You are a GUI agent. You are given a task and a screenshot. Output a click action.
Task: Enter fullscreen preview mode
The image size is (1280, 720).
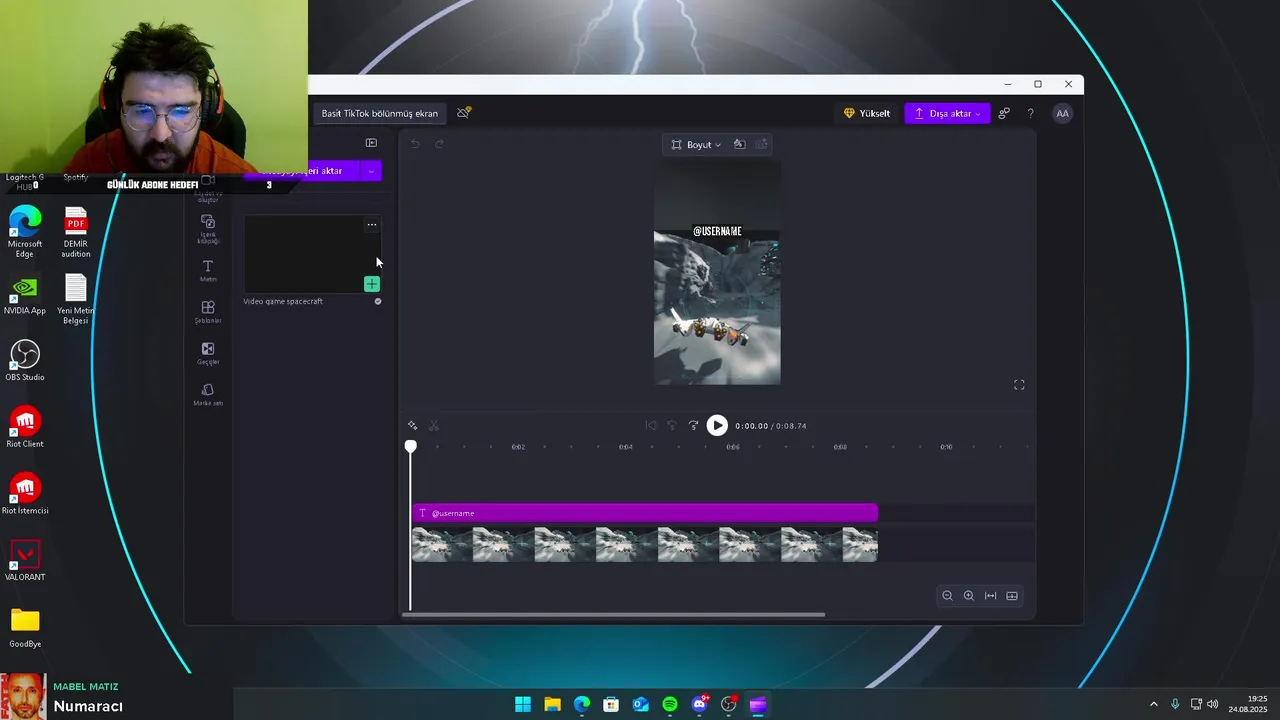(x=1019, y=385)
